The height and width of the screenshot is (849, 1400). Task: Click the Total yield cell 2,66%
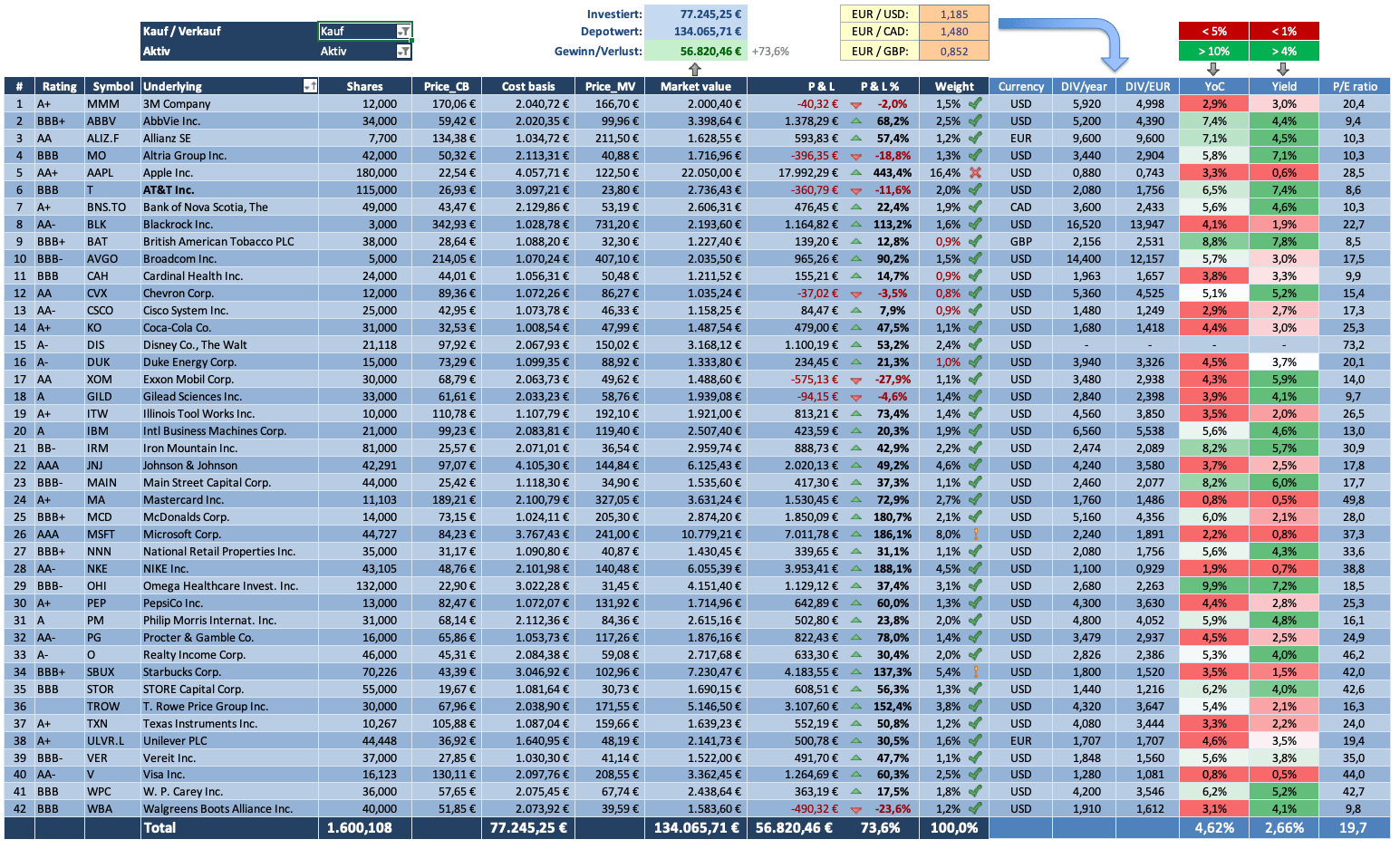[1284, 828]
